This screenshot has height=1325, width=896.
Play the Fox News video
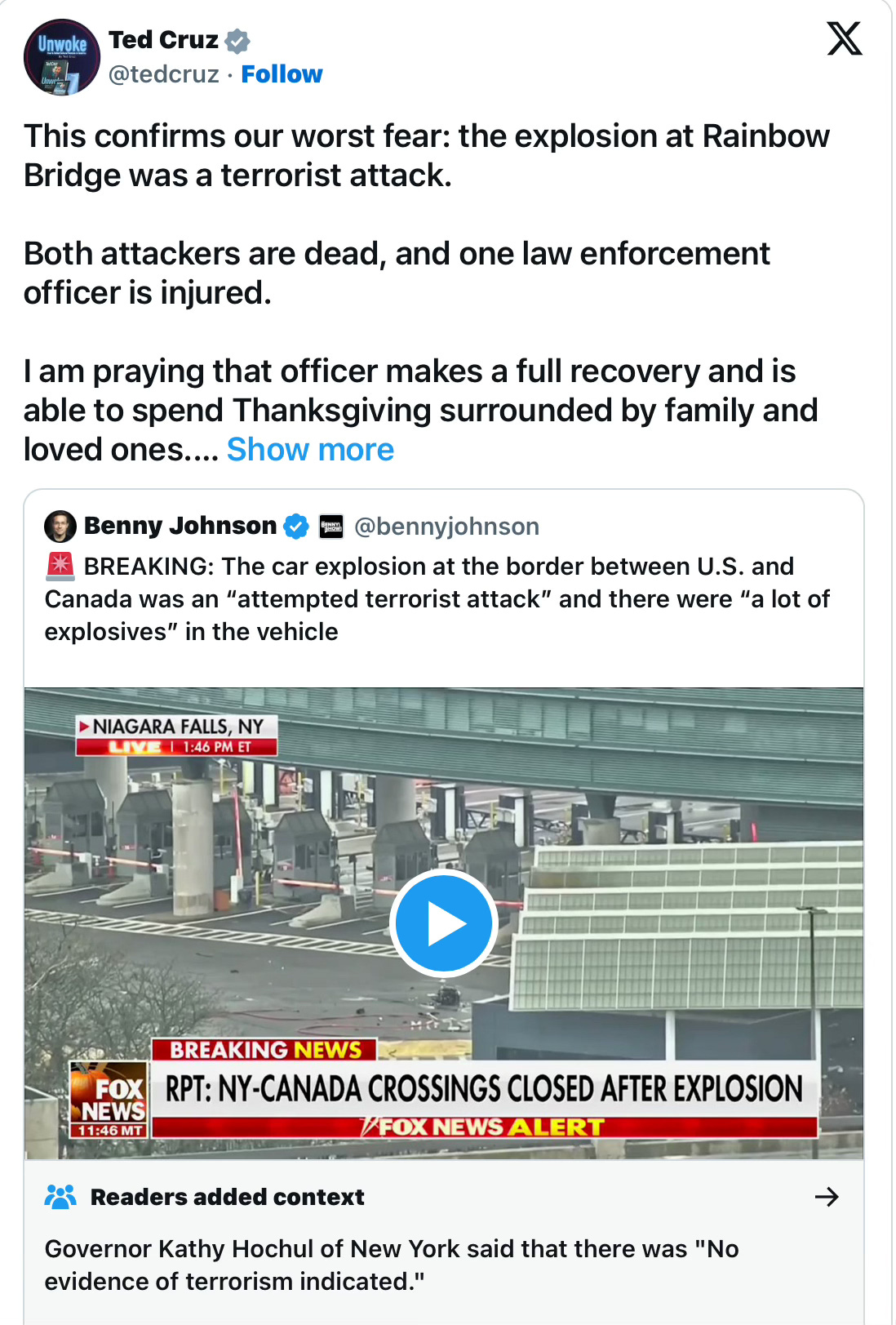444,923
